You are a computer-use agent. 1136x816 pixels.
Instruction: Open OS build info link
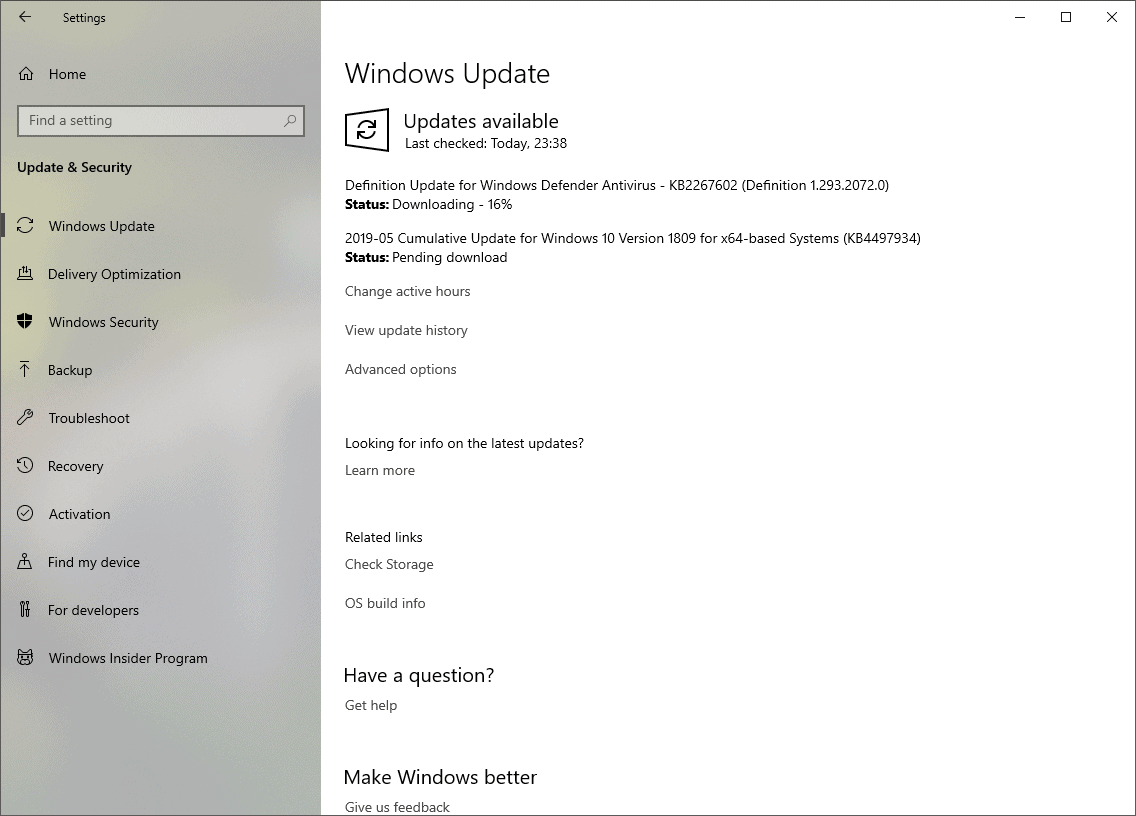385,603
